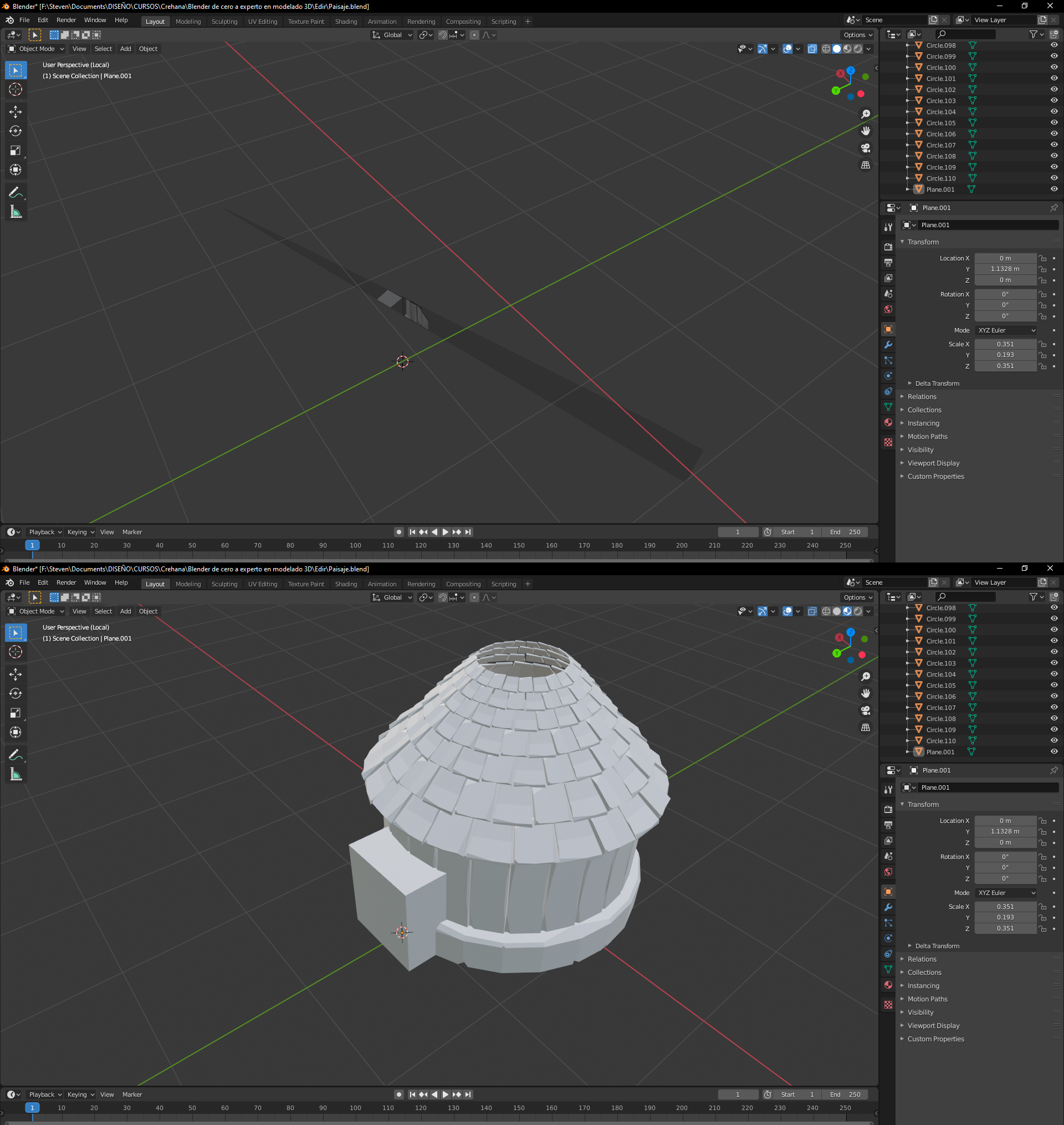Activate the Measure tool in lower Blender window
This screenshot has height=1125, width=1064.
pyautogui.click(x=16, y=775)
